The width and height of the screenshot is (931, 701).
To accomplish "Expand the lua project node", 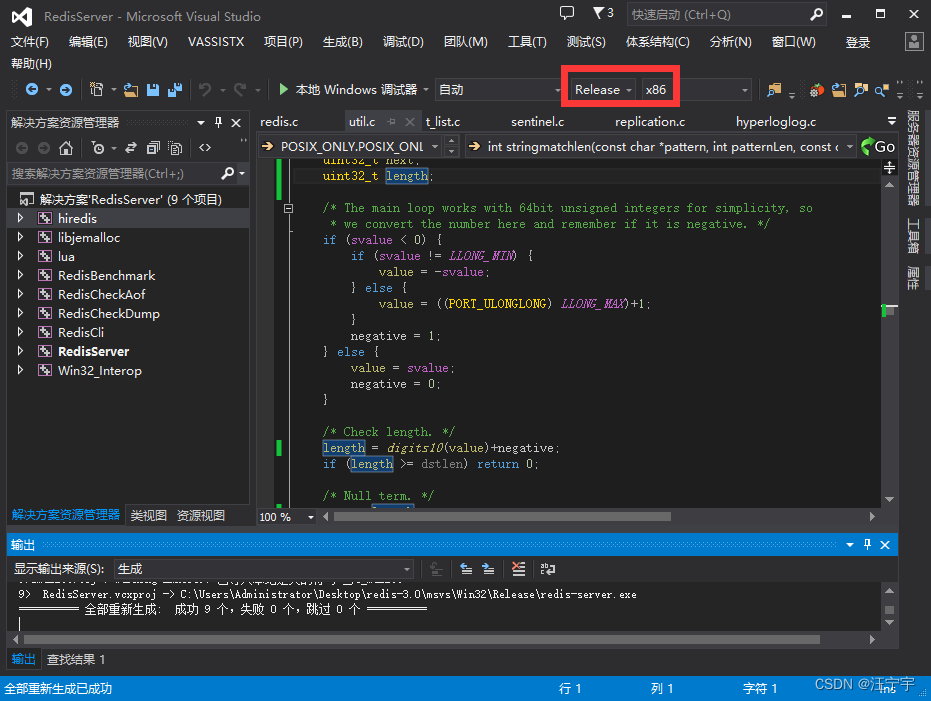I will [21, 256].
